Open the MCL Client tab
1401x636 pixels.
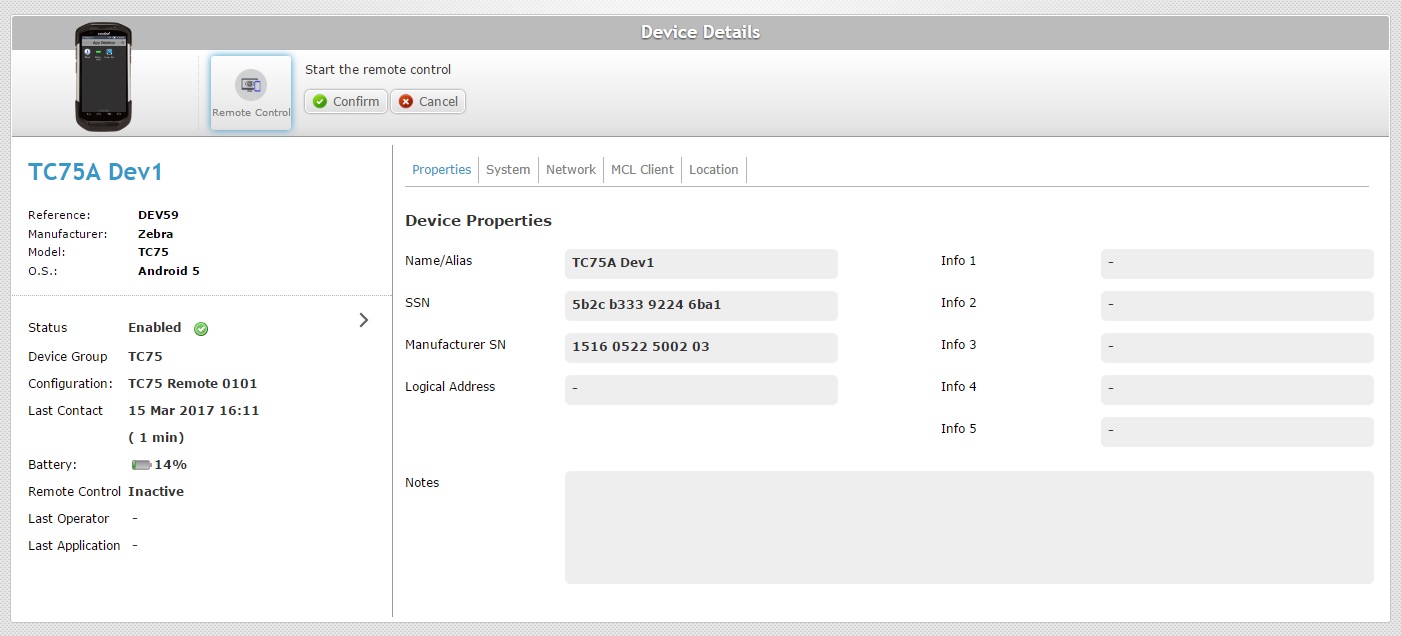pos(642,170)
